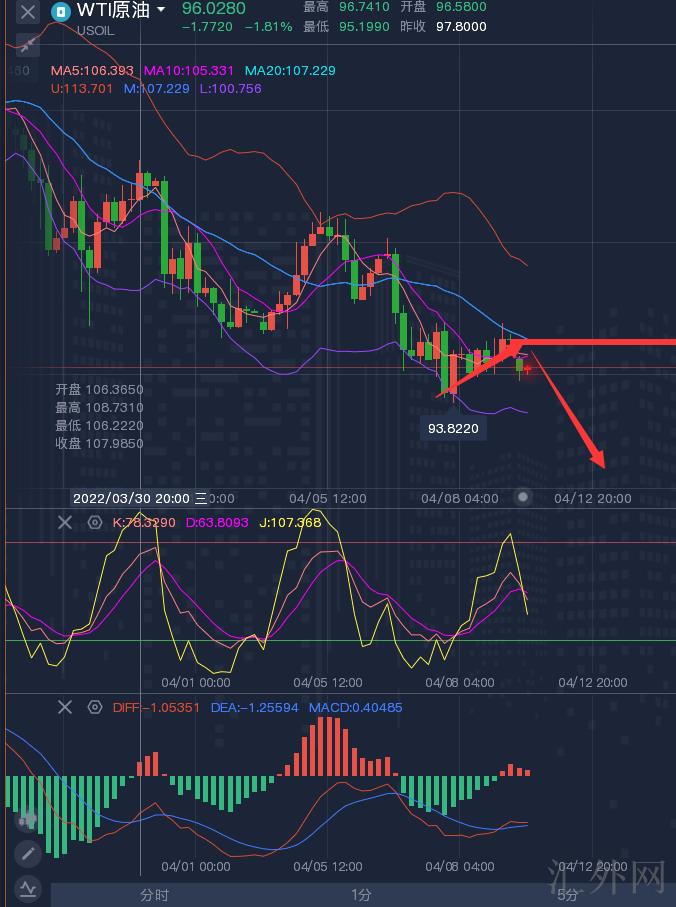Tap the faded indicator icon above the pencil
The width and height of the screenshot is (676, 907).
pos(28,818)
